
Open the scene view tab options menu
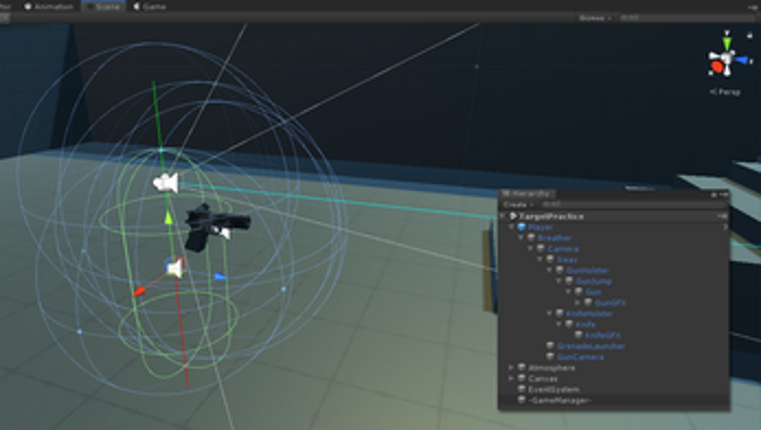pos(752,7)
